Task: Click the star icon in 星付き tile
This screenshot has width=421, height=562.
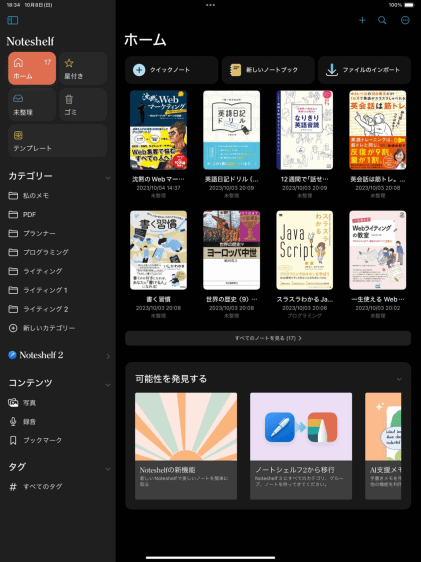Action: click(x=69, y=63)
